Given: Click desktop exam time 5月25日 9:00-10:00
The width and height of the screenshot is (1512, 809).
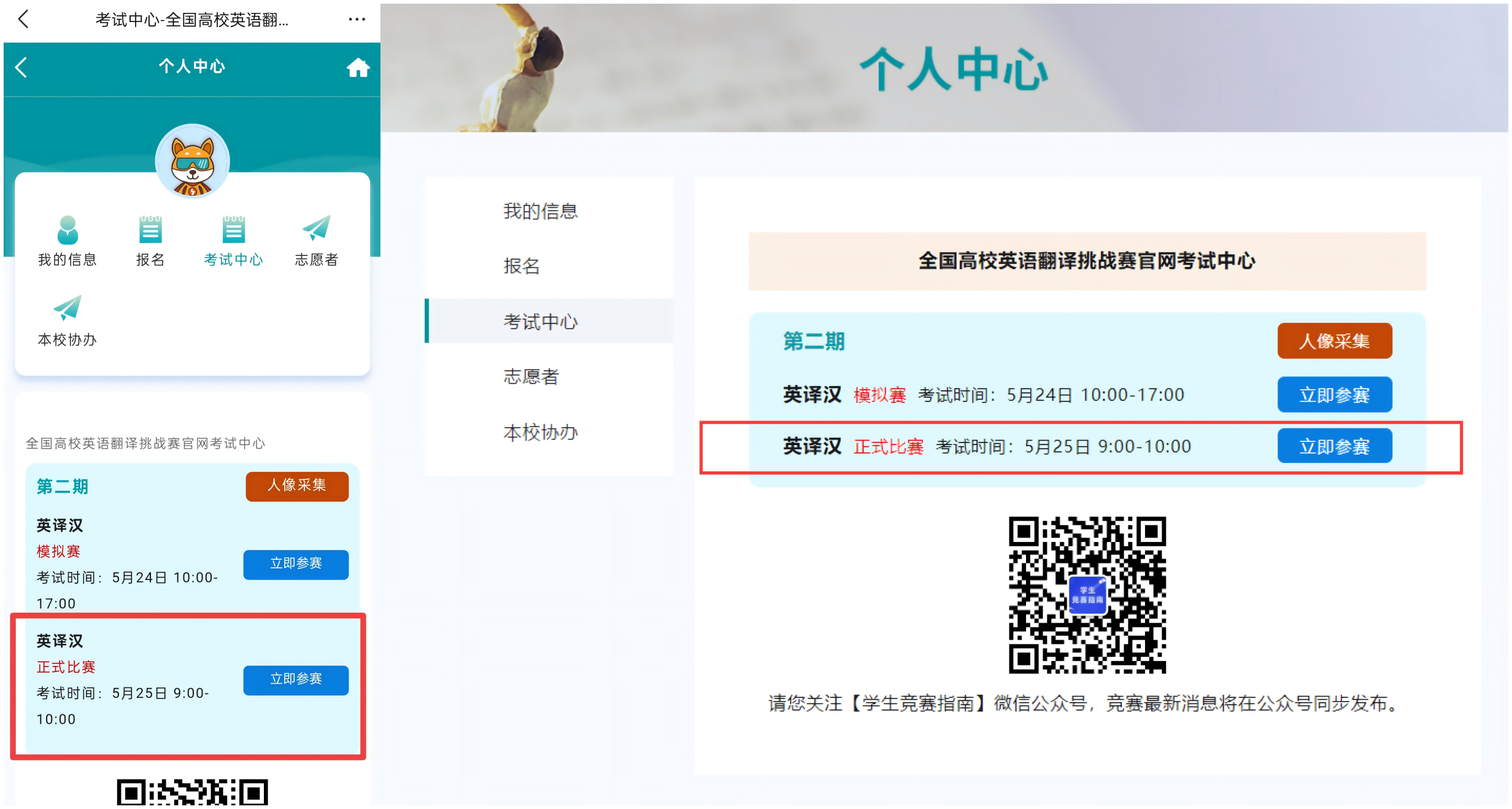Looking at the screenshot, I should [x=1108, y=446].
